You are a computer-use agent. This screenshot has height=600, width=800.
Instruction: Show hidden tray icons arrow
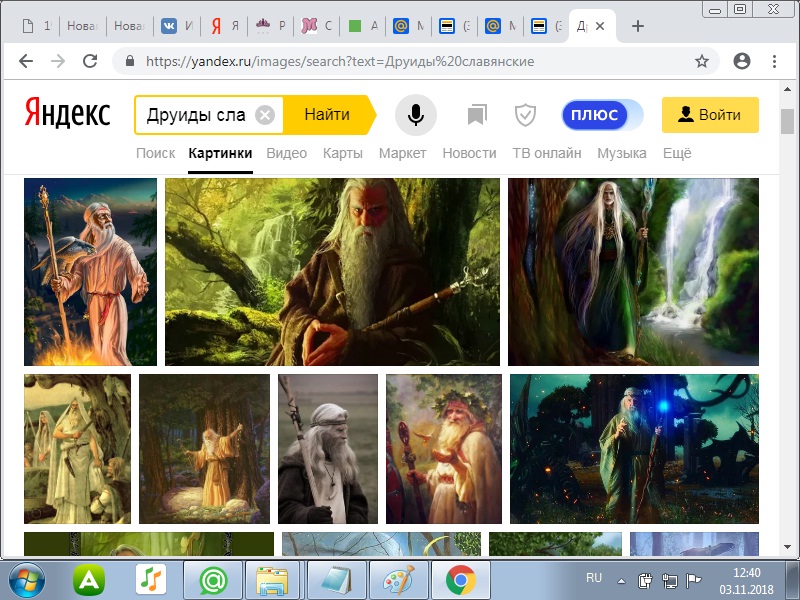click(x=621, y=581)
